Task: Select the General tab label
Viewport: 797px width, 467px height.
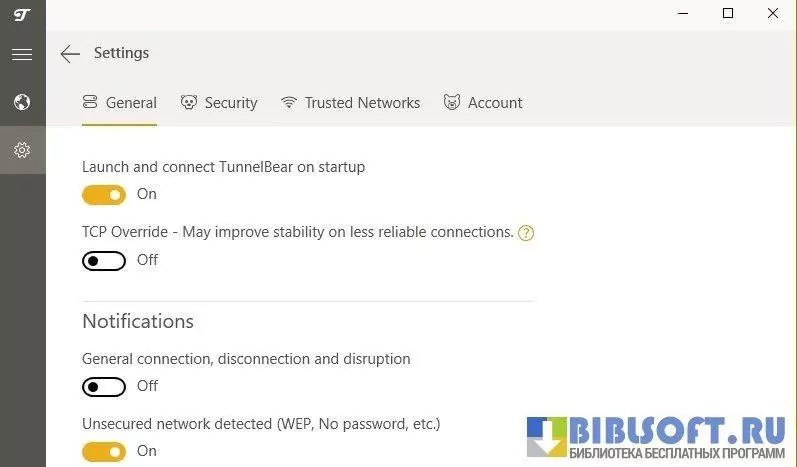Action: 131,102
